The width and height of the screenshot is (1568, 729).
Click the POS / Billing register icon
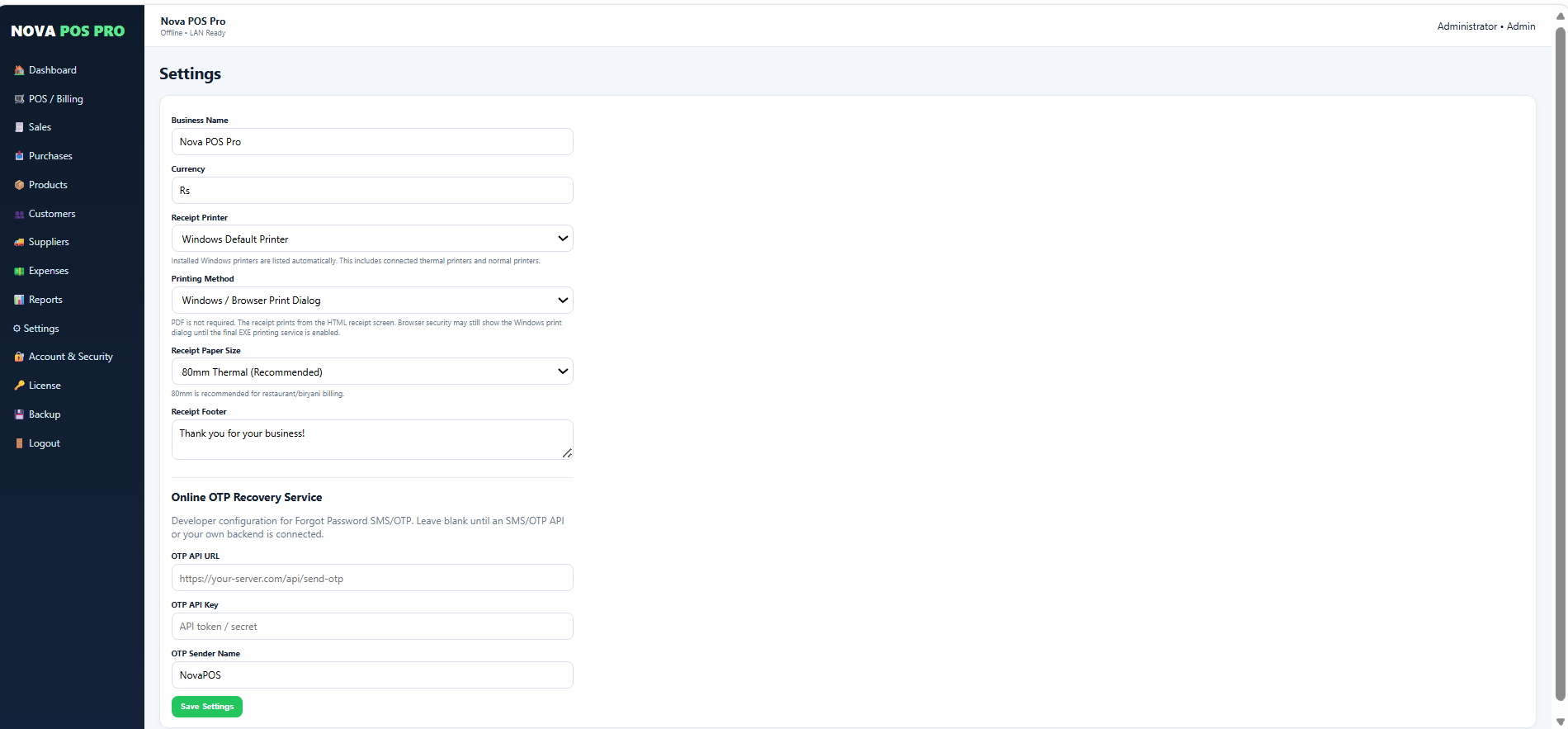19,99
